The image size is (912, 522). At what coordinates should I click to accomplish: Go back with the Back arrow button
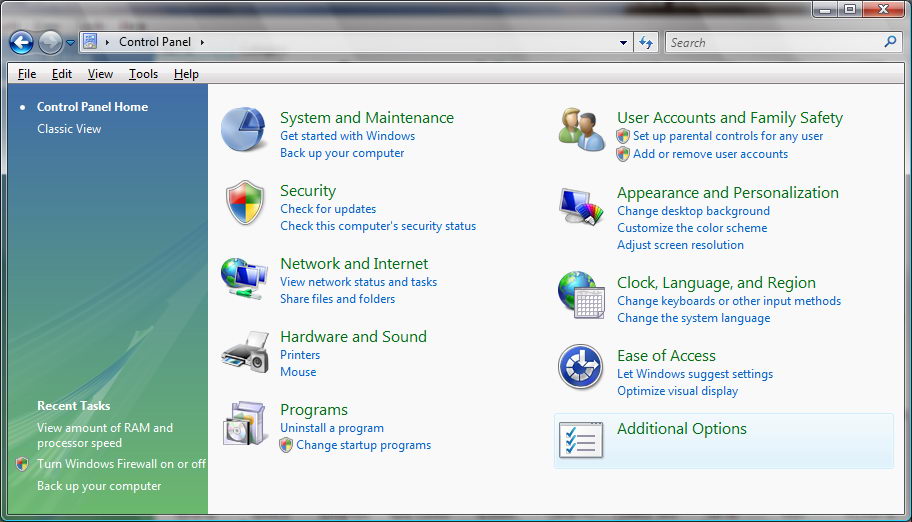pyautogui.click(x=22, y=42)
